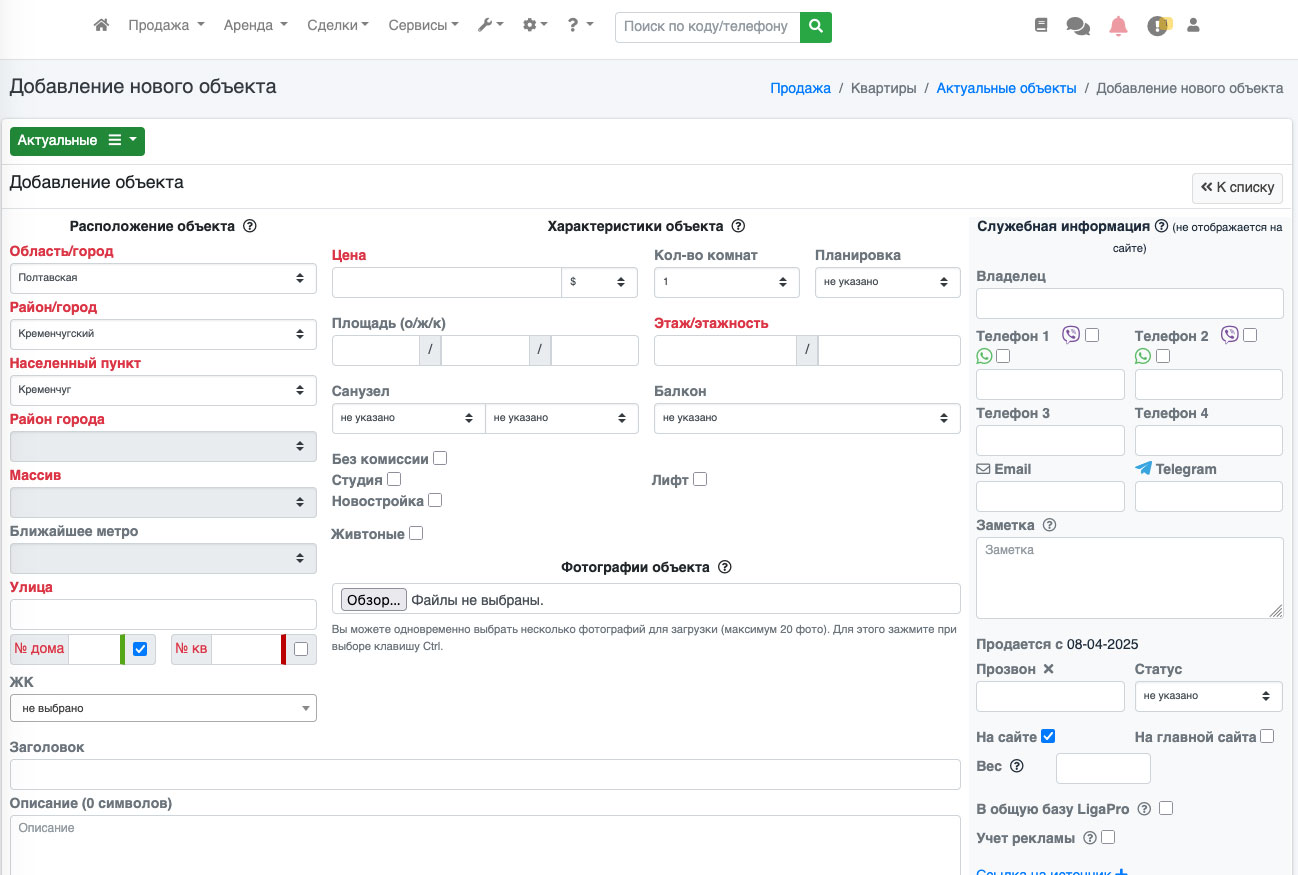Click the Обзор... file browse button
Image resolution: width=1298 pixels, height=875 pixels.
coord(374,600)
